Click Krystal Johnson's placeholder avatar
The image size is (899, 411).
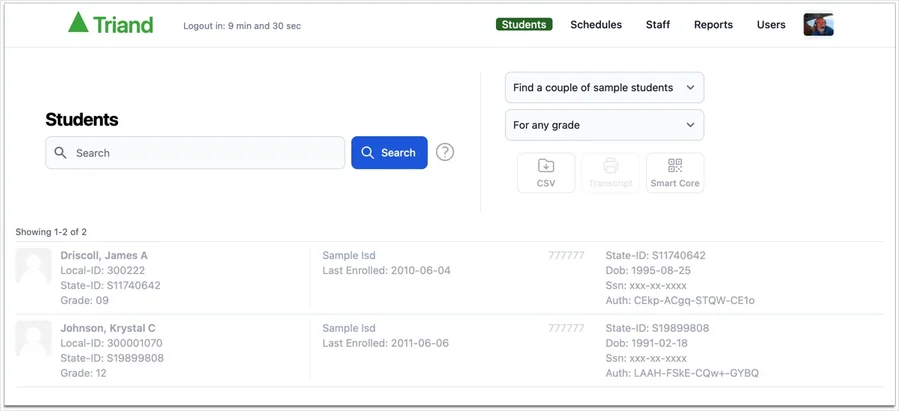[x=33, y=339]
